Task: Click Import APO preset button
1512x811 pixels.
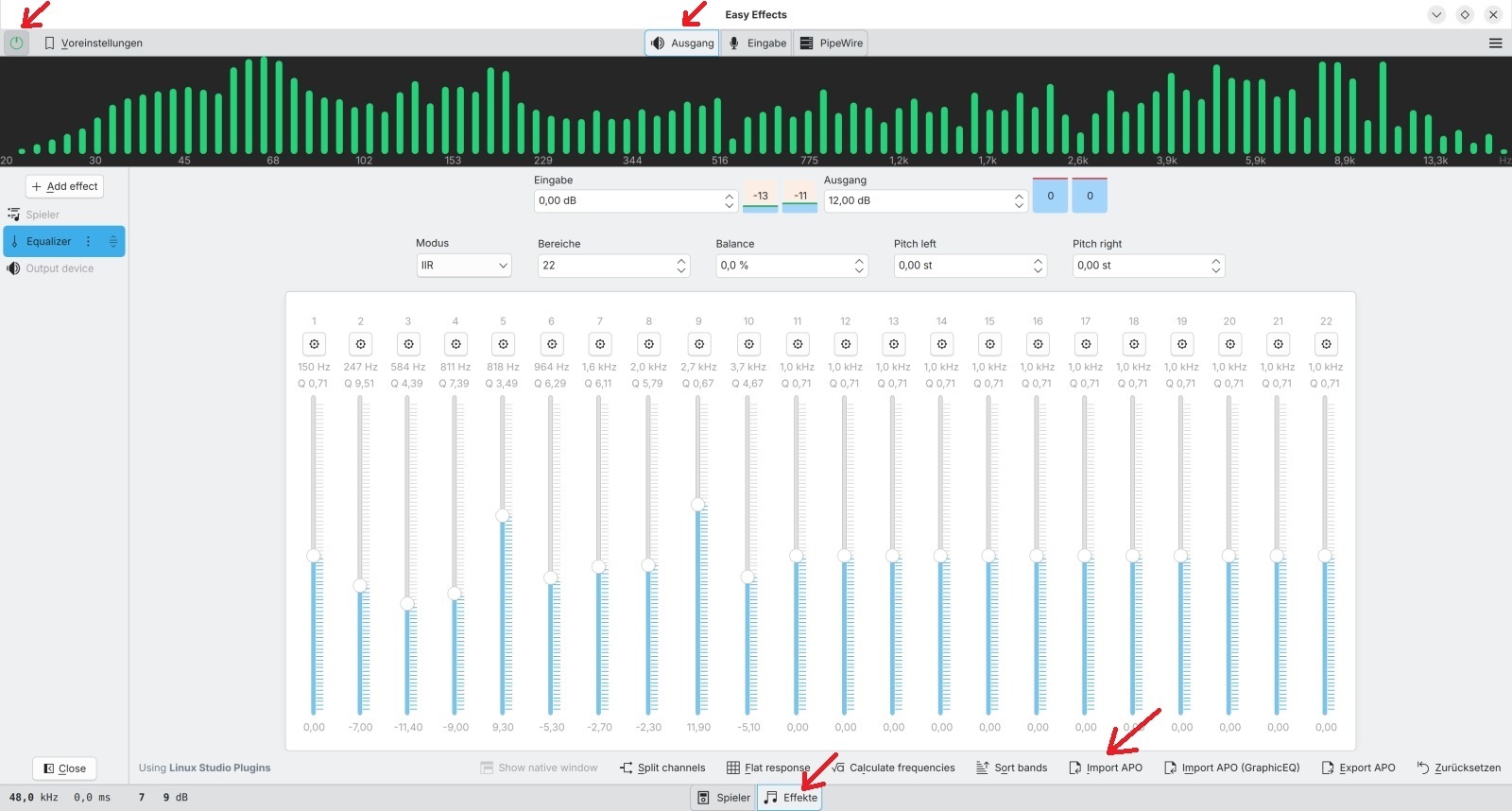Action: click(x=1106, y=768)
